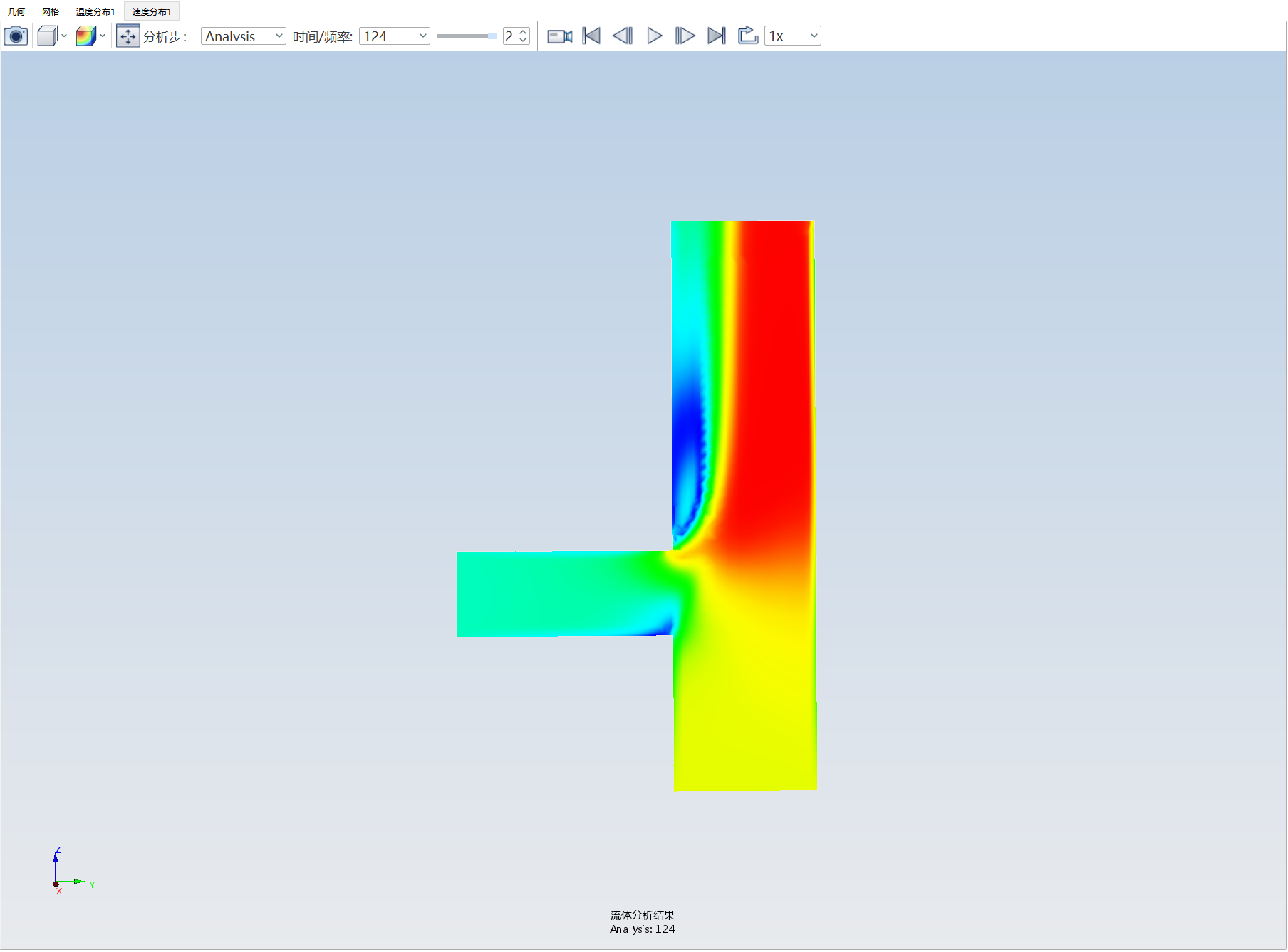Select the 速度分布1 tab
Image resolution: width=1288 pixels, height=952 pixels.
point(152,11)
